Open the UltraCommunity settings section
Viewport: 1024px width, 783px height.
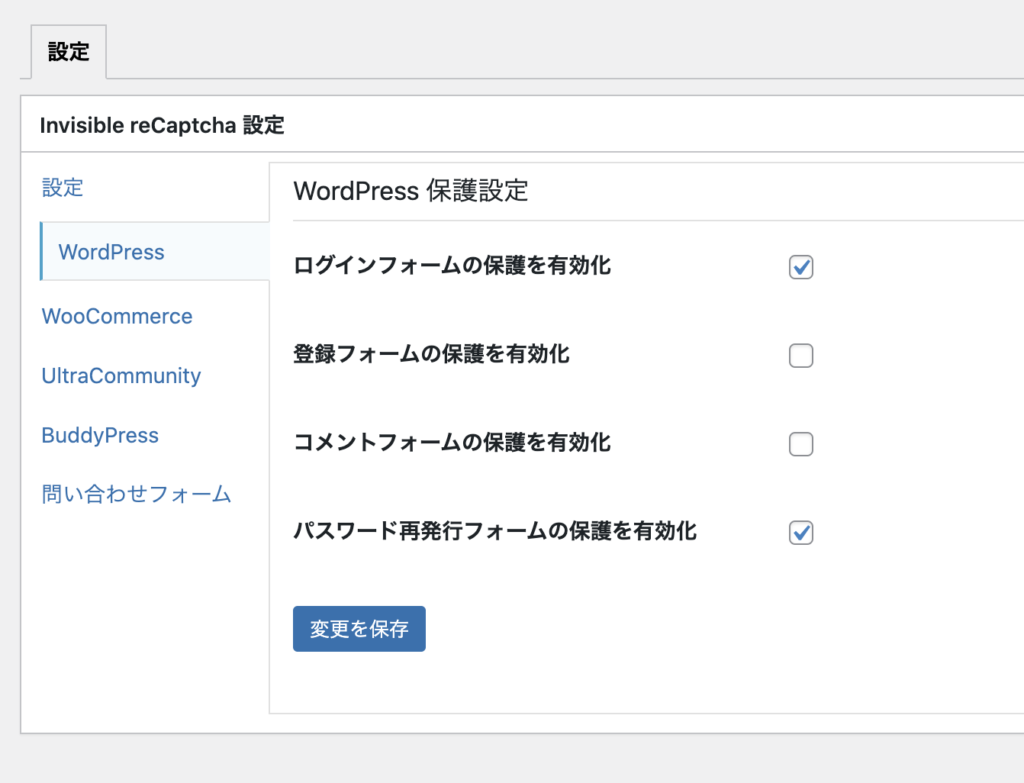click(121, 376)
